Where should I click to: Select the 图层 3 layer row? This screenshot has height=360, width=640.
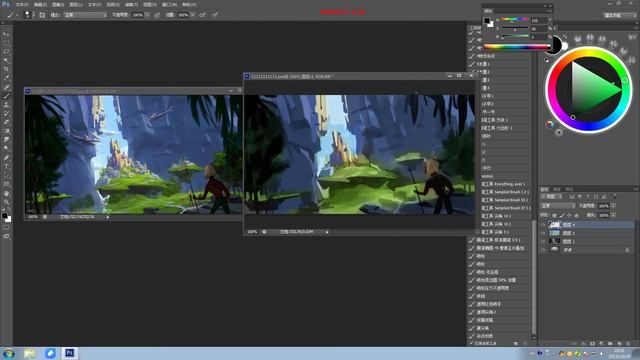coord(587,233)
